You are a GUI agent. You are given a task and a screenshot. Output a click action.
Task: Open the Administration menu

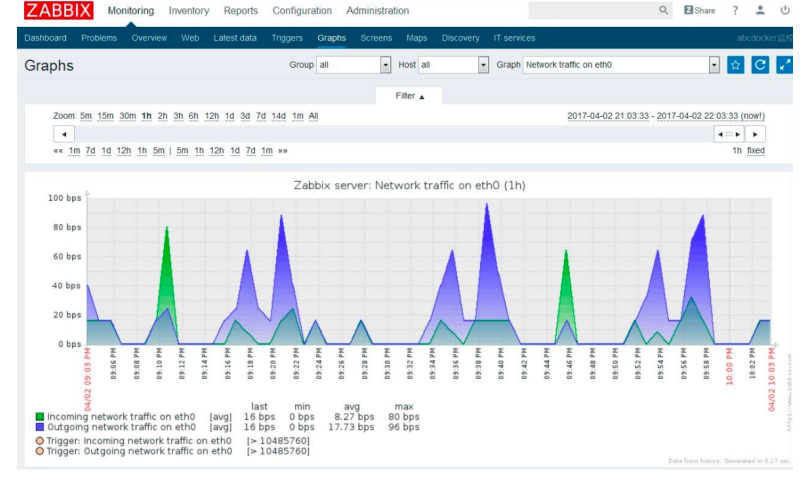378,11
